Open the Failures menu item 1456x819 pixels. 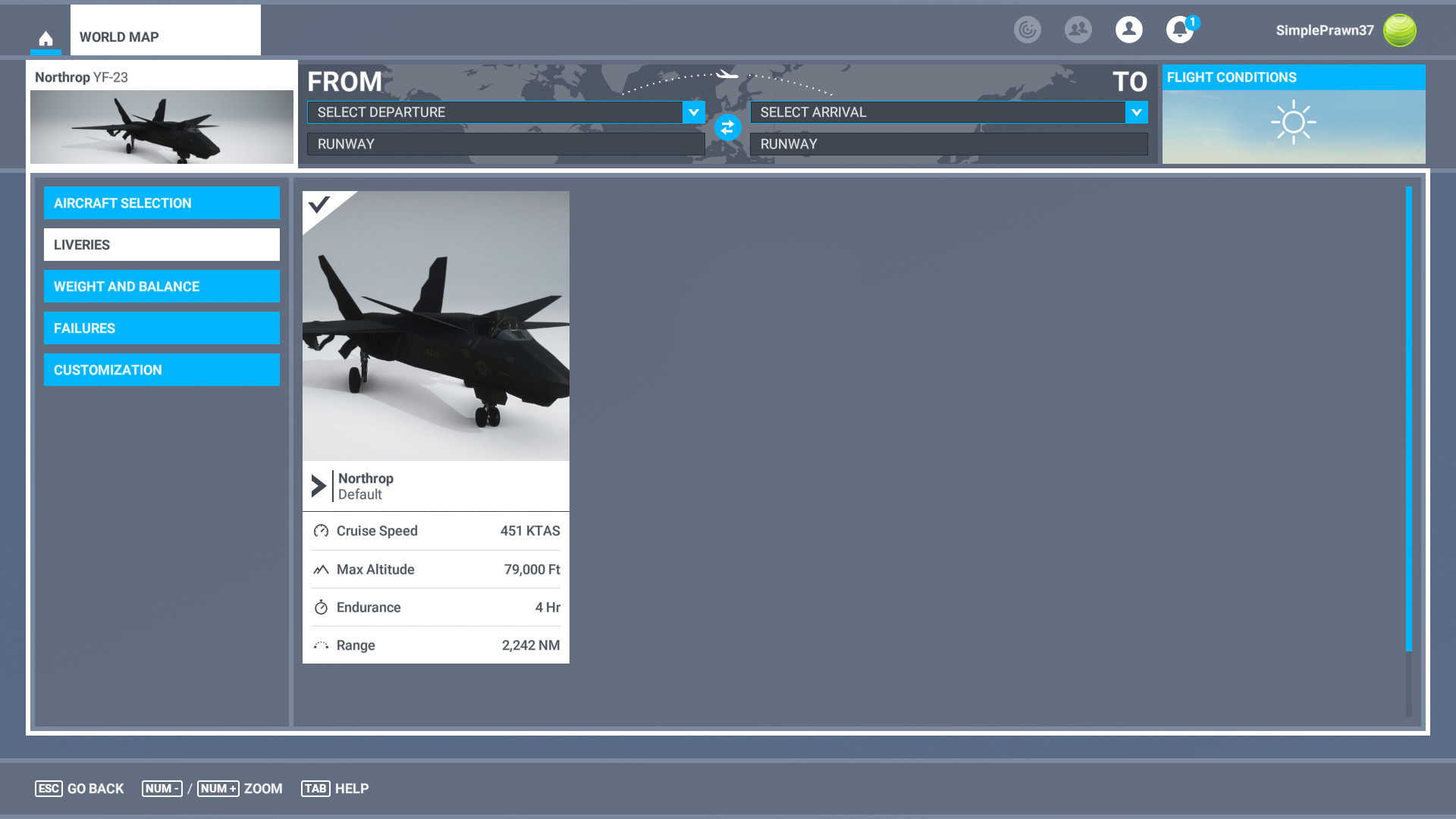click(x=162, y=328)
